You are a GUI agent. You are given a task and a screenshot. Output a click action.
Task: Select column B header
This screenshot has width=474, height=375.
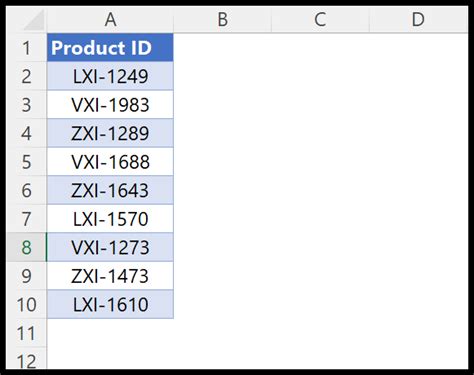(x=223, y=19)
